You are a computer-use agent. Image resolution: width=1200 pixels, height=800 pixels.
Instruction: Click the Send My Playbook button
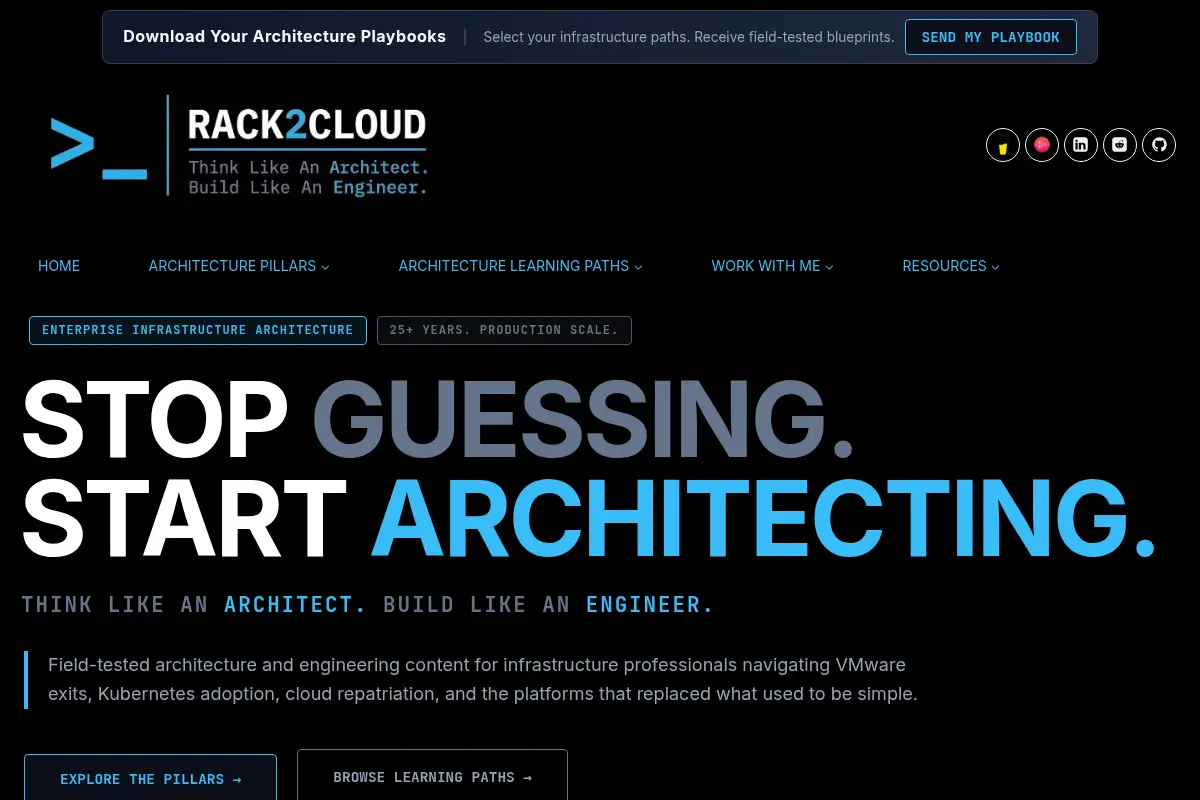pyautogui.click(x=990, y=37)
